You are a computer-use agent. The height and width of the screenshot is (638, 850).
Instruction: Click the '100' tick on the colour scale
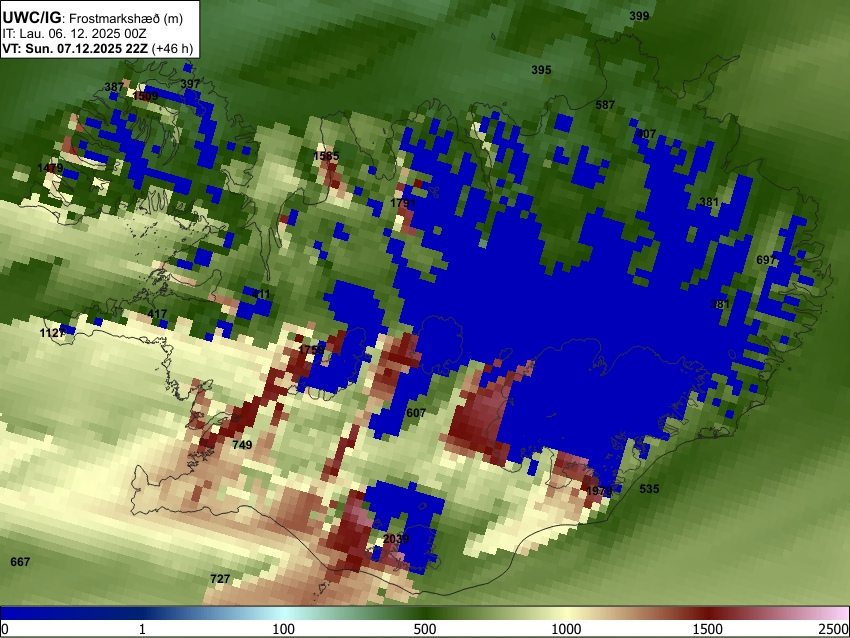284,629
